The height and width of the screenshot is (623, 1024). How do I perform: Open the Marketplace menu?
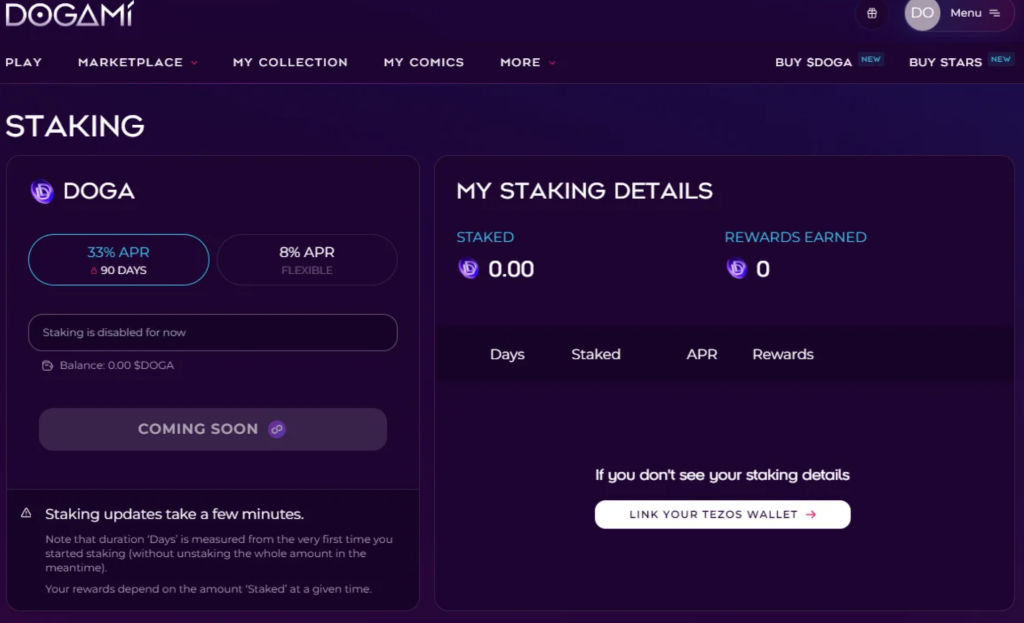pyautogui.click(x=131, y=63)
